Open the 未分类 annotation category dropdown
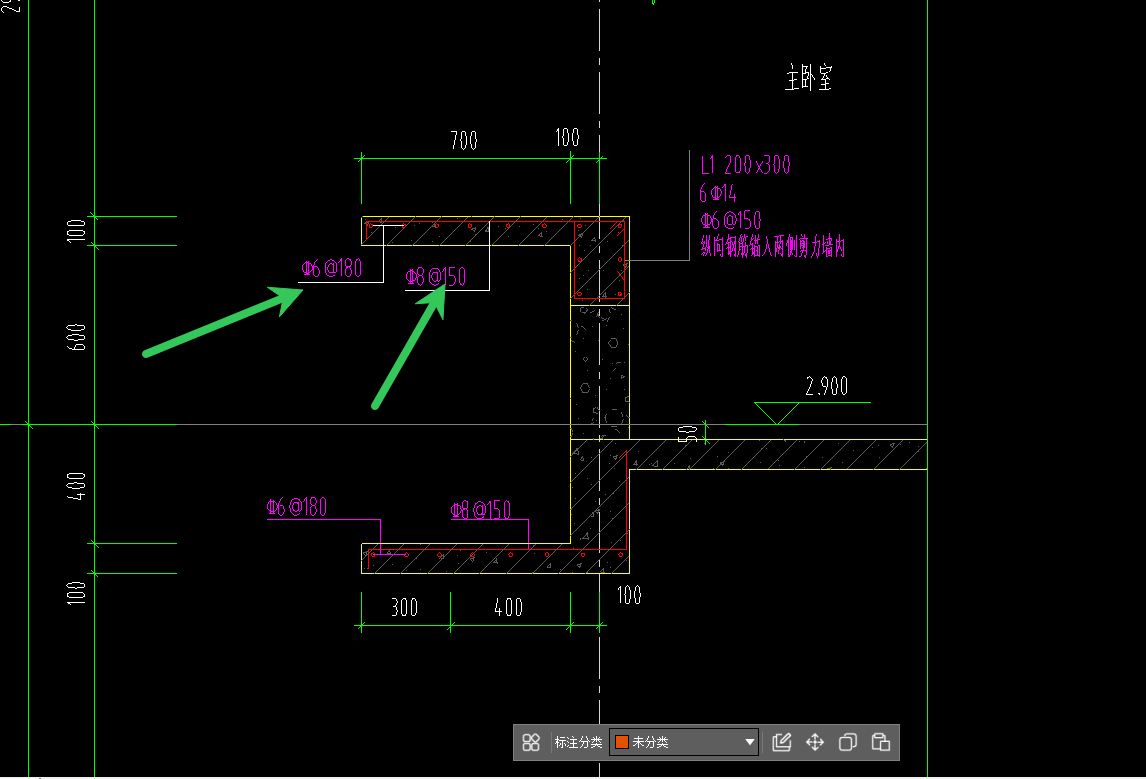Viewport: 1146px width, 779px height. 684,742
